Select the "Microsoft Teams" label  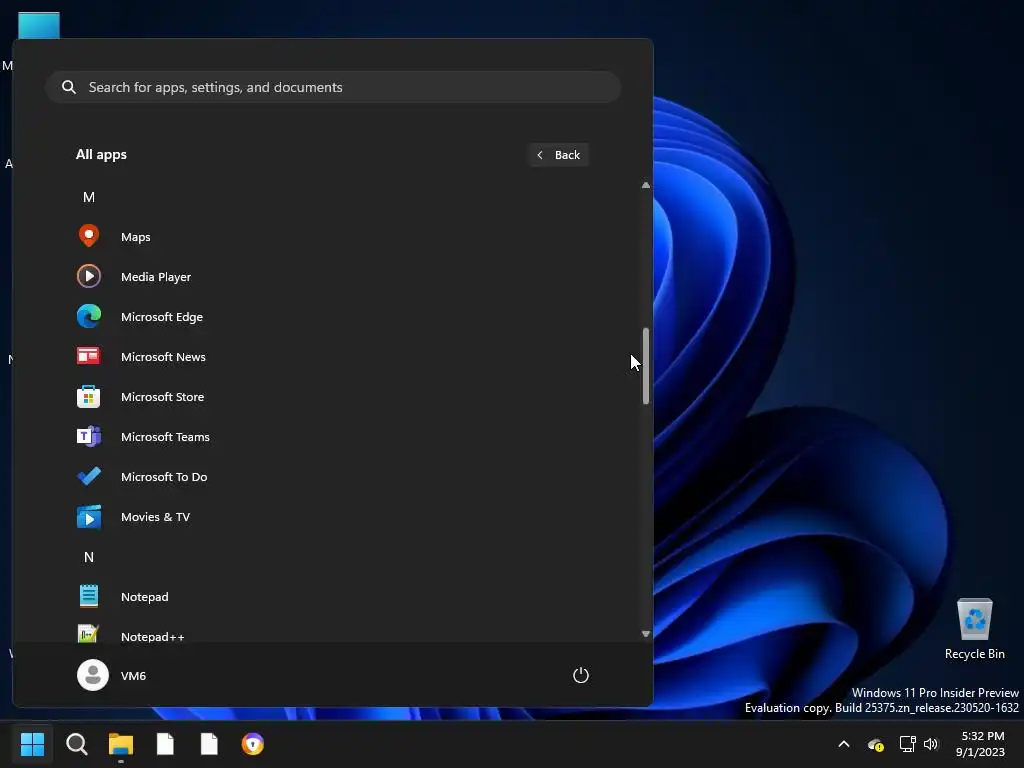(165, 437)
